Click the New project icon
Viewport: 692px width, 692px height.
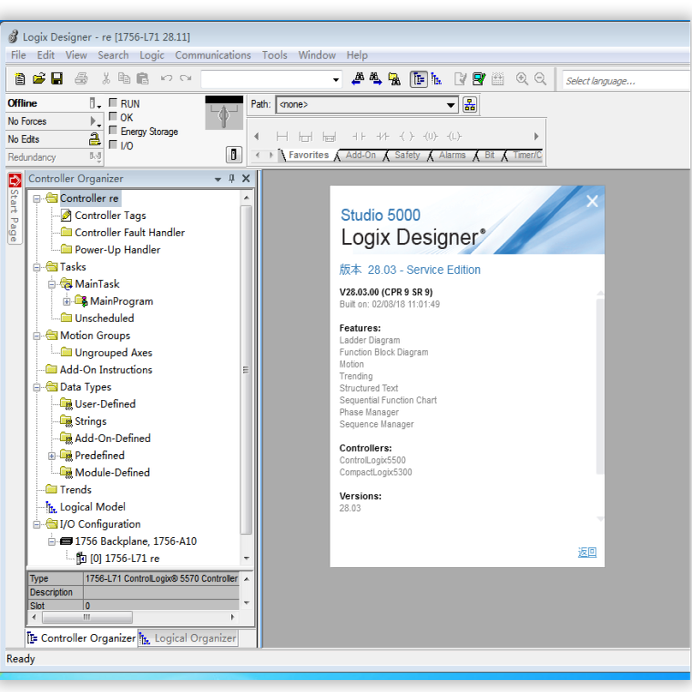click(20, 79)
